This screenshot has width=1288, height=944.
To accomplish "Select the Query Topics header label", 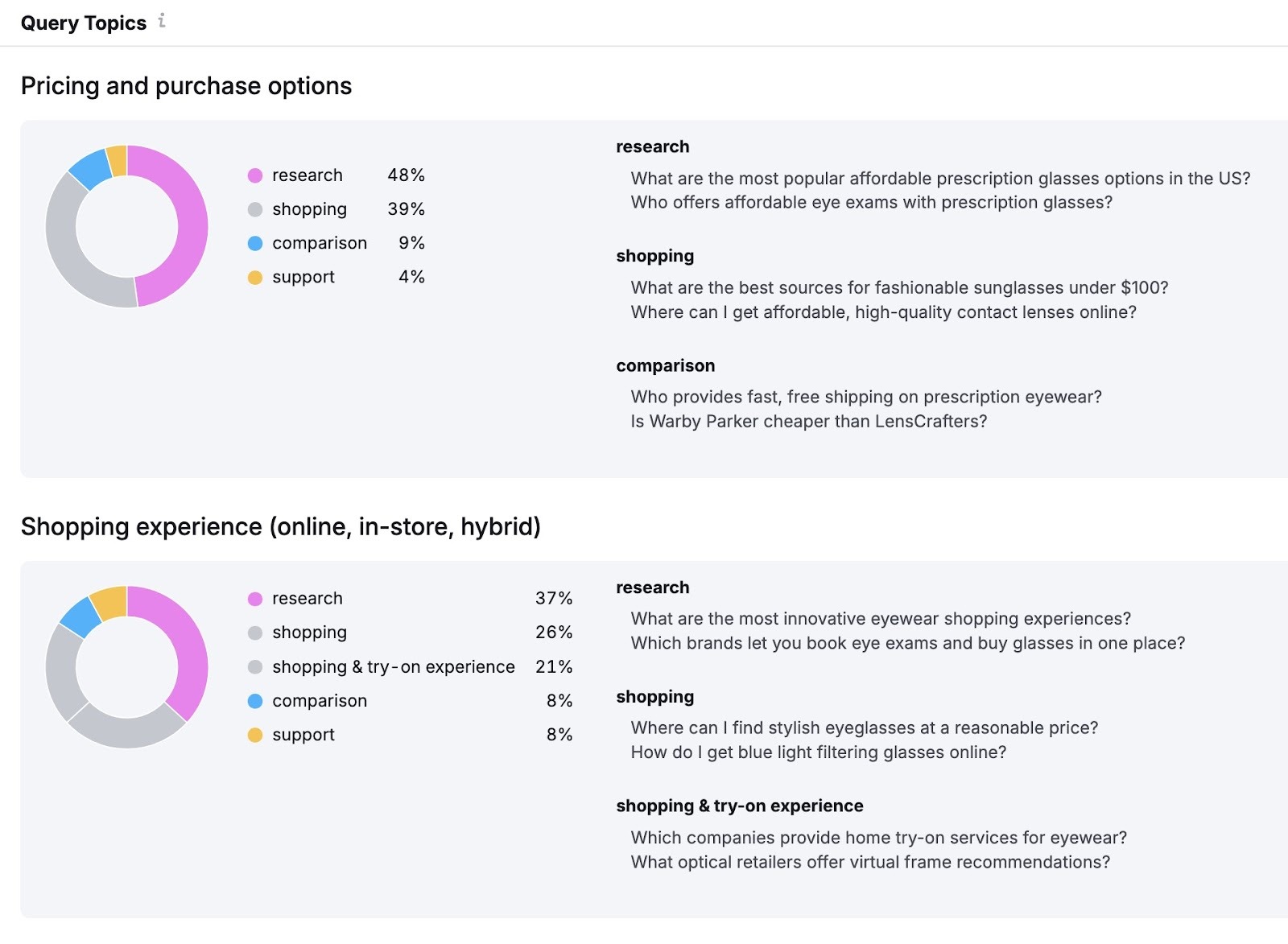I will (x=84, y=23).
